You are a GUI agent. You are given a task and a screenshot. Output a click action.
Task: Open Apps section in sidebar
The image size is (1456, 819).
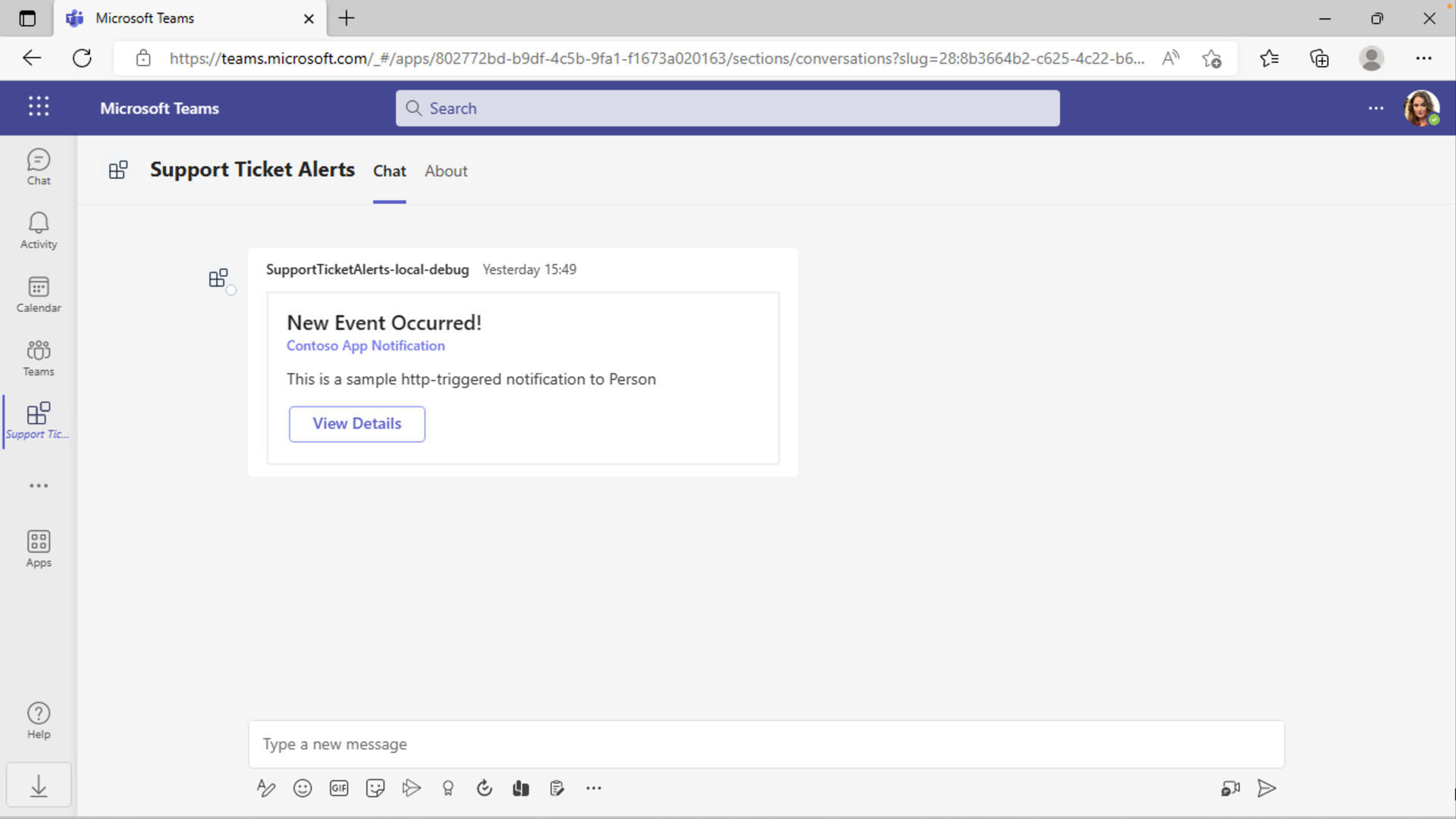click(38, 548)
